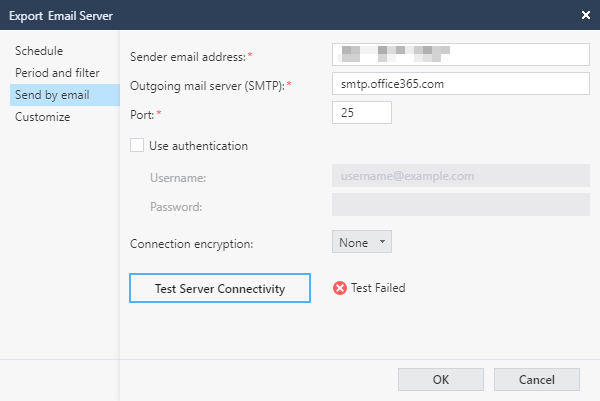
Task: Select the Port number field
Action: point(361,113)
